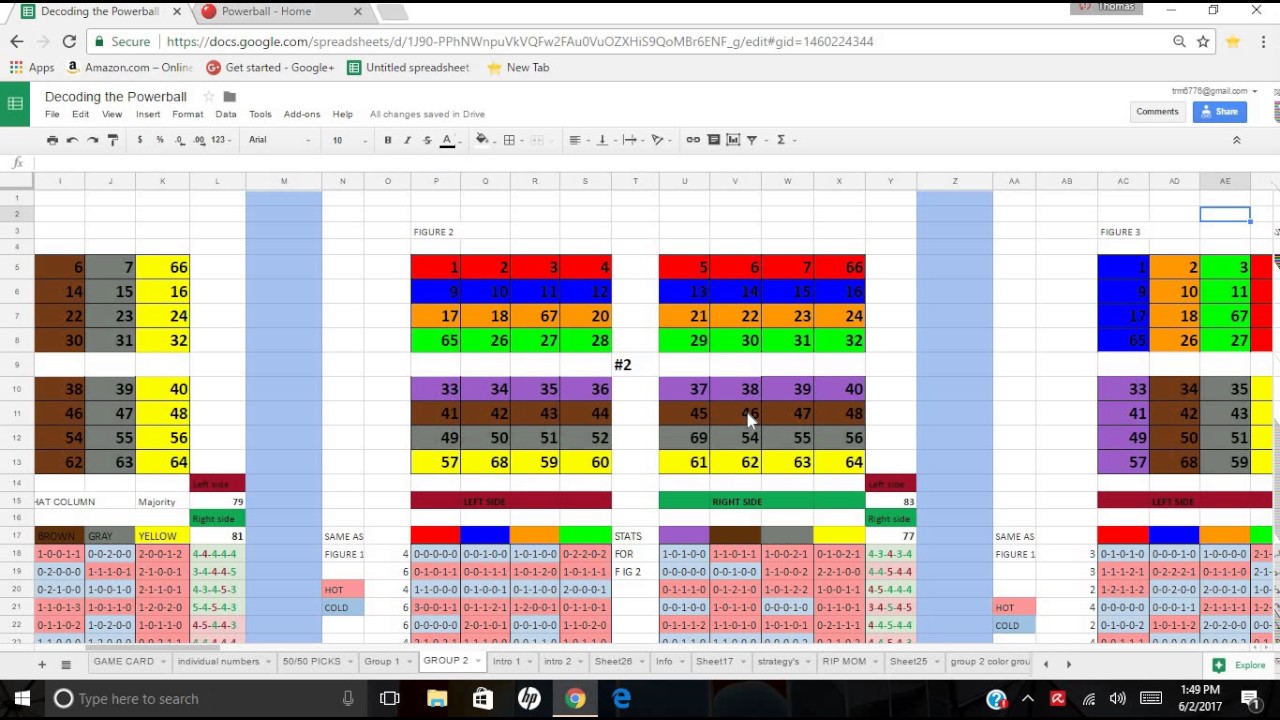This screenshot has height=720, width=1280.
Task: Decrease decimal places
Action: click(180, 140)
